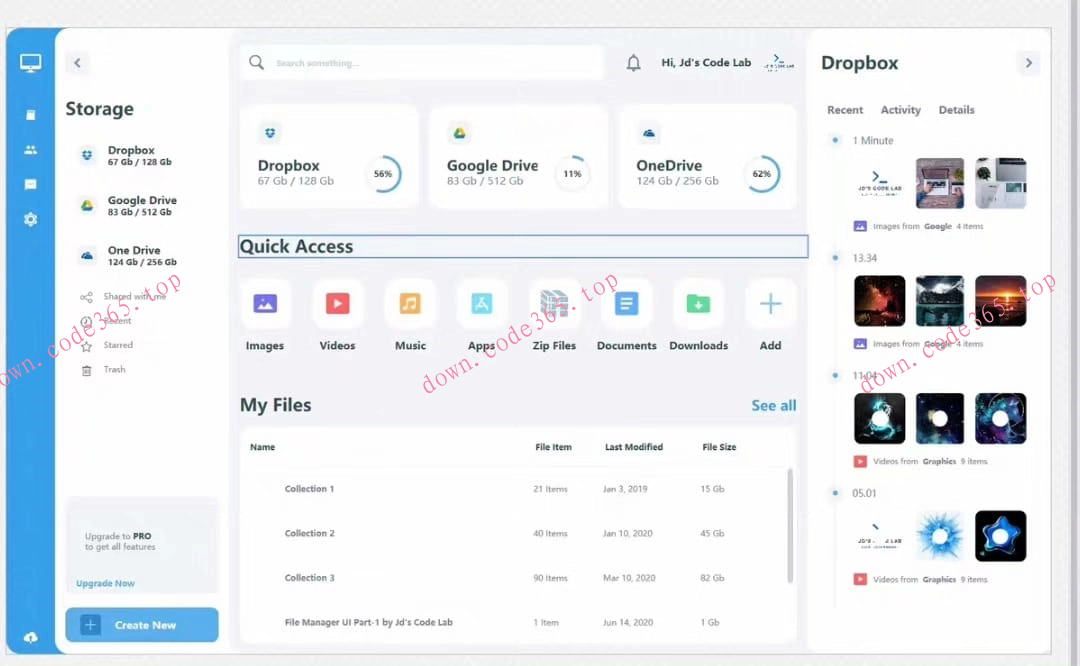
Task: Open the laptop desk thumbnail under 1 Minute
Action: pos(939,183)
